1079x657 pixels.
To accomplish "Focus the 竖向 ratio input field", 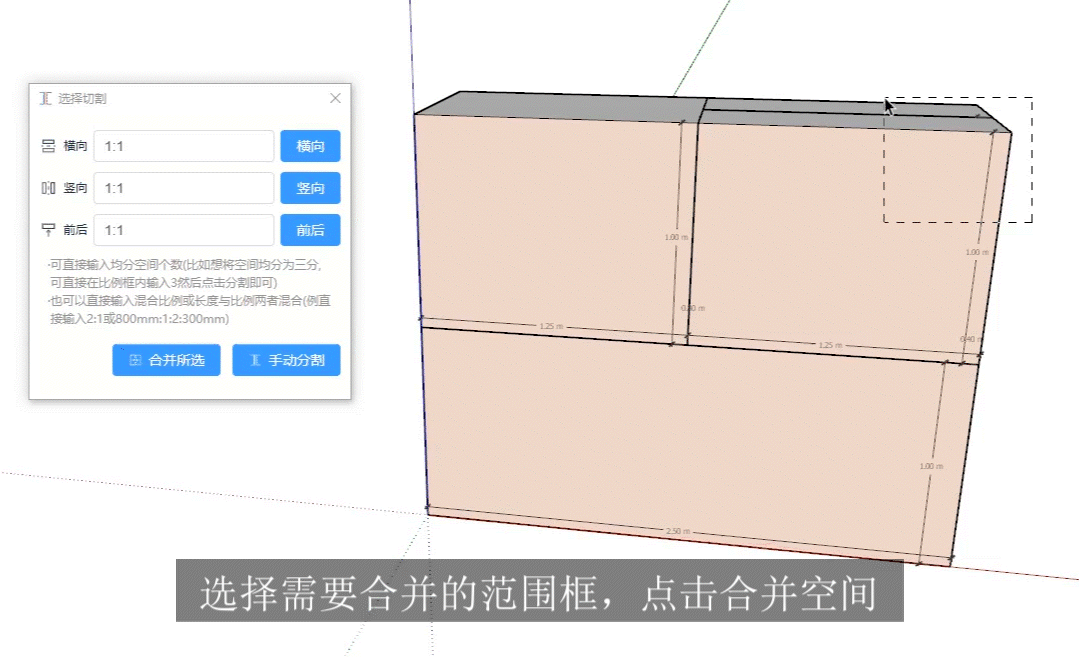I will coord(183,188).
